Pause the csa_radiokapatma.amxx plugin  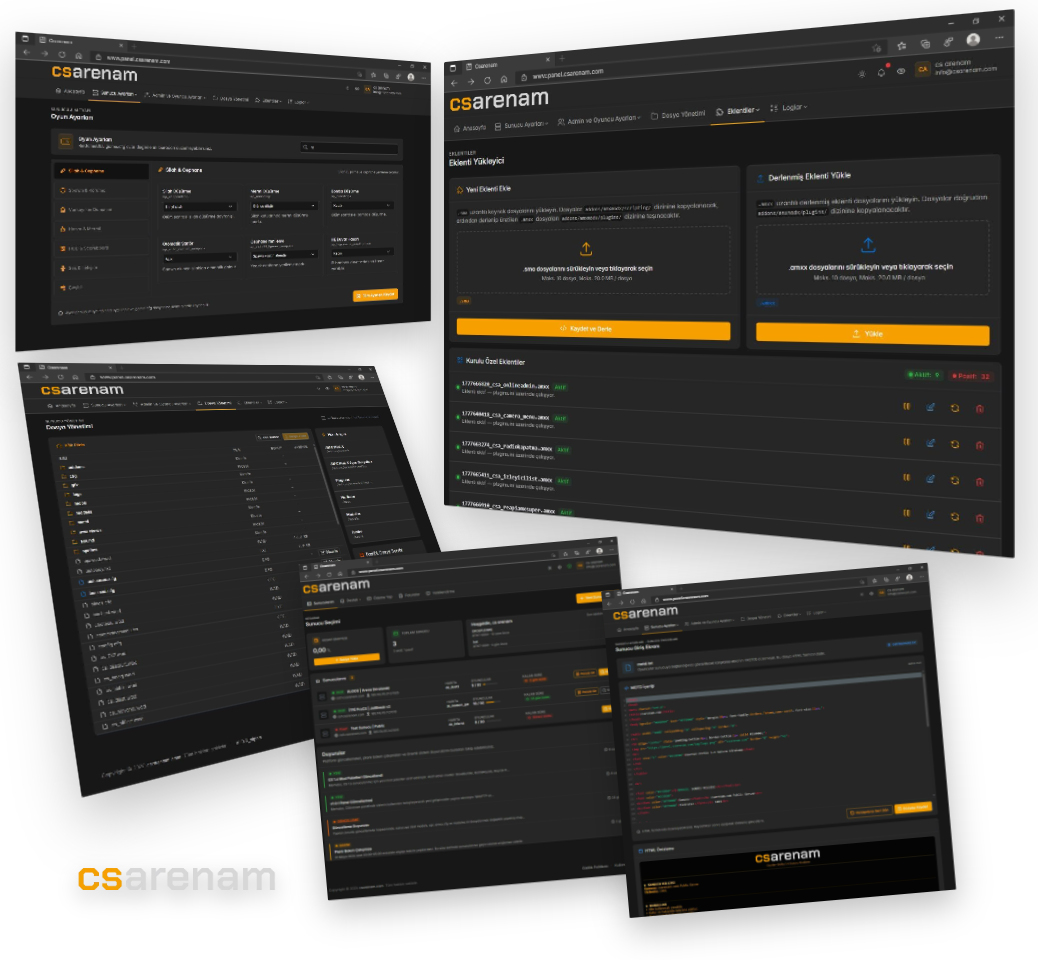click(x=906, y=477)
